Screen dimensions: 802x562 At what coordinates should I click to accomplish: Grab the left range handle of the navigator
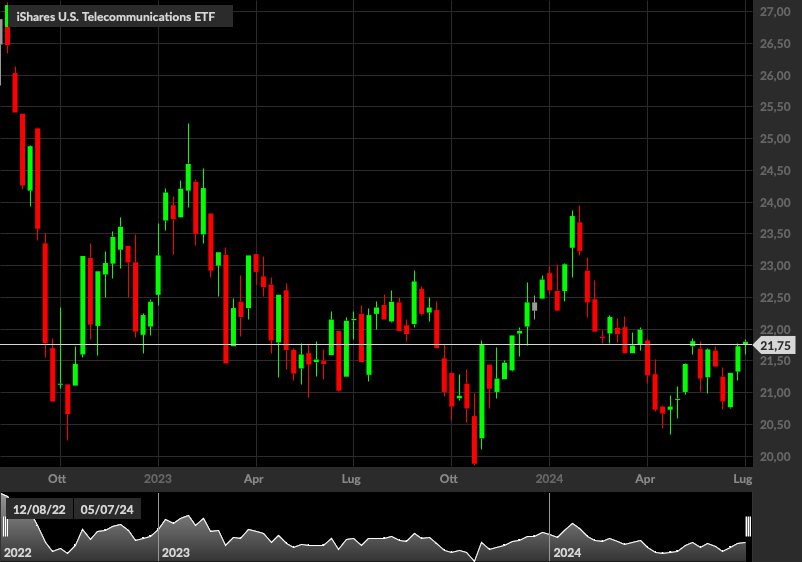[6, 526]
